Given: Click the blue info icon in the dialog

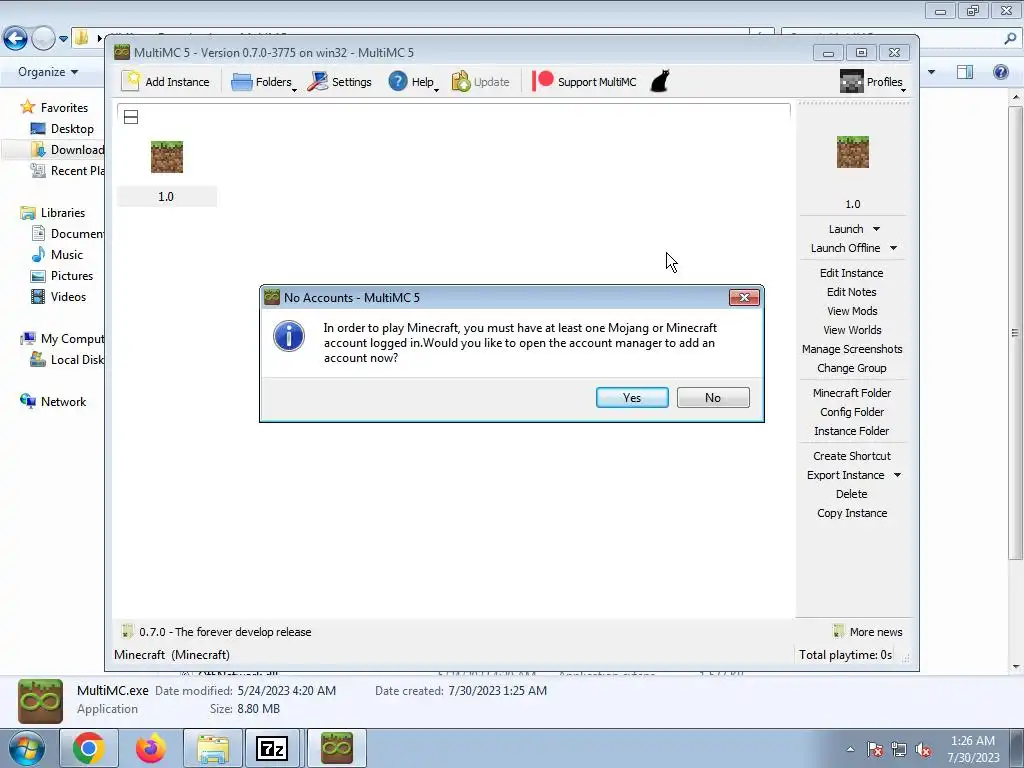Looking at the screenshot, I should click(289, 336).
